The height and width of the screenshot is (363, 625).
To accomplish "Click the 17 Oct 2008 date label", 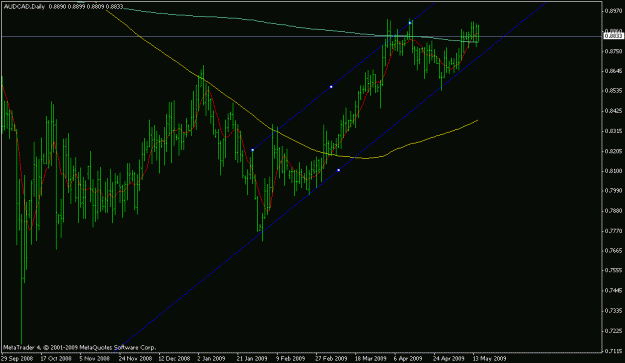I will coord(56,358).
